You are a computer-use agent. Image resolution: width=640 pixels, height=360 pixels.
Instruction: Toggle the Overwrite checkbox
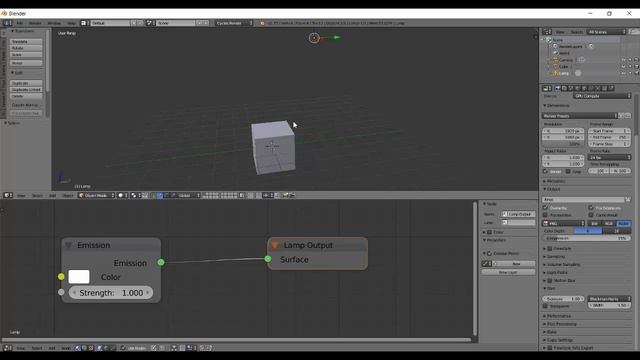coord(546,208)
